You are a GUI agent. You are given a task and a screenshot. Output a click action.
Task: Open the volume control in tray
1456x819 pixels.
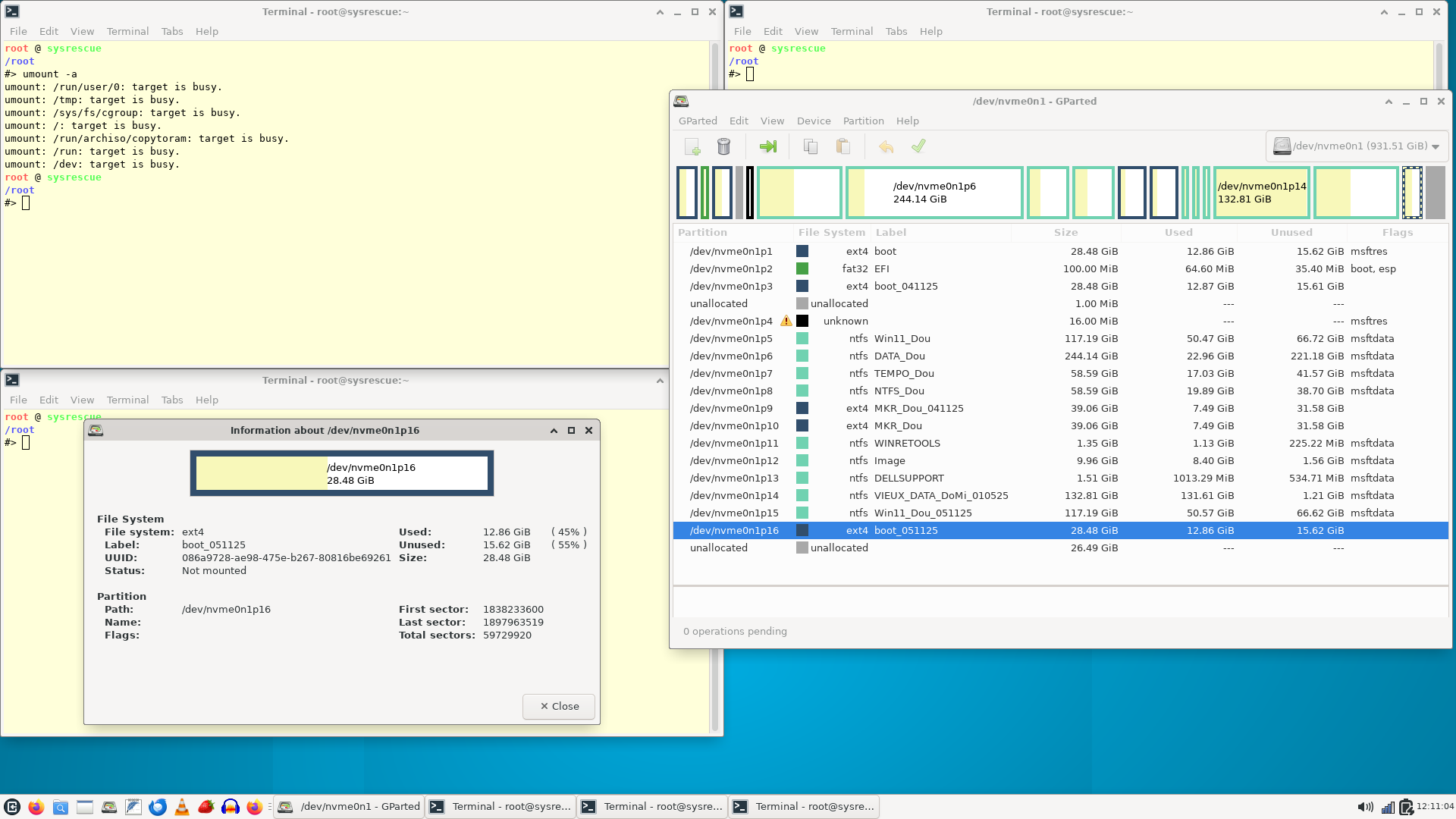click(1365, 807)
